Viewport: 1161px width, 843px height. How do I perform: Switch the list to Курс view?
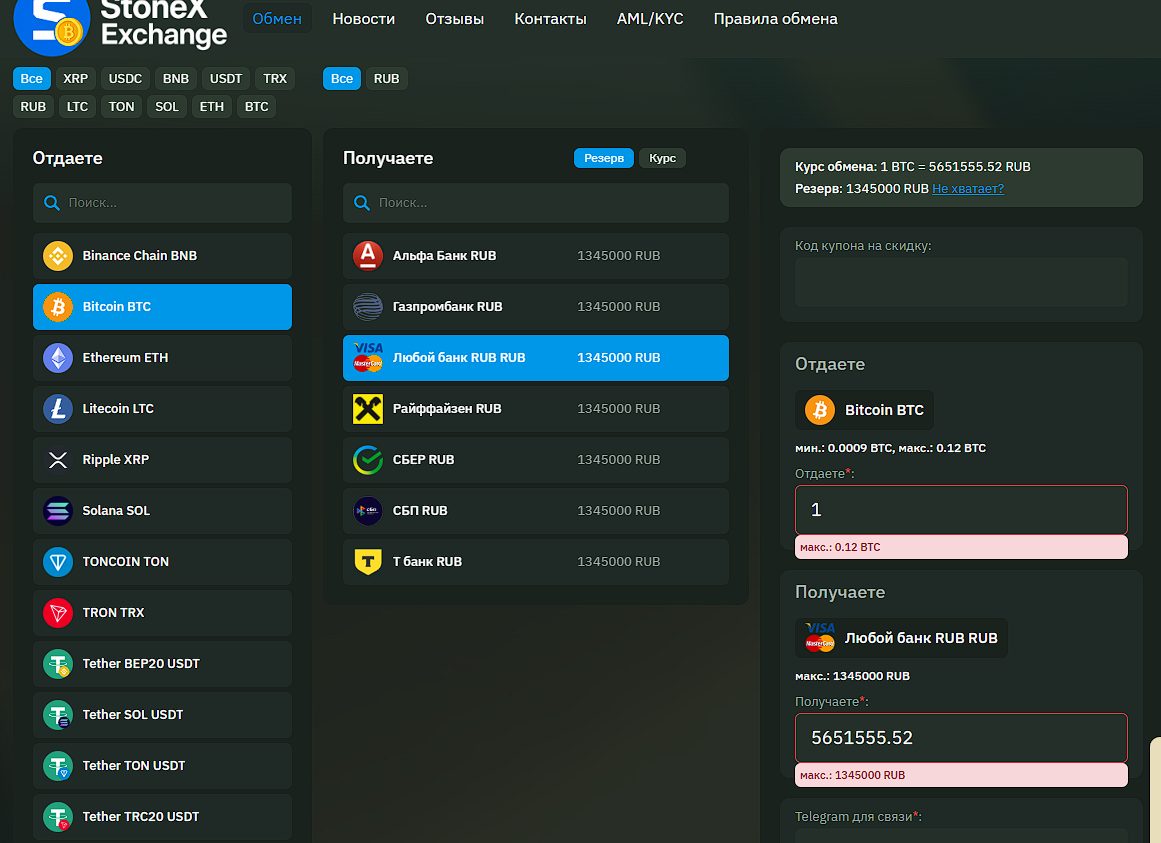pos(662,158)
